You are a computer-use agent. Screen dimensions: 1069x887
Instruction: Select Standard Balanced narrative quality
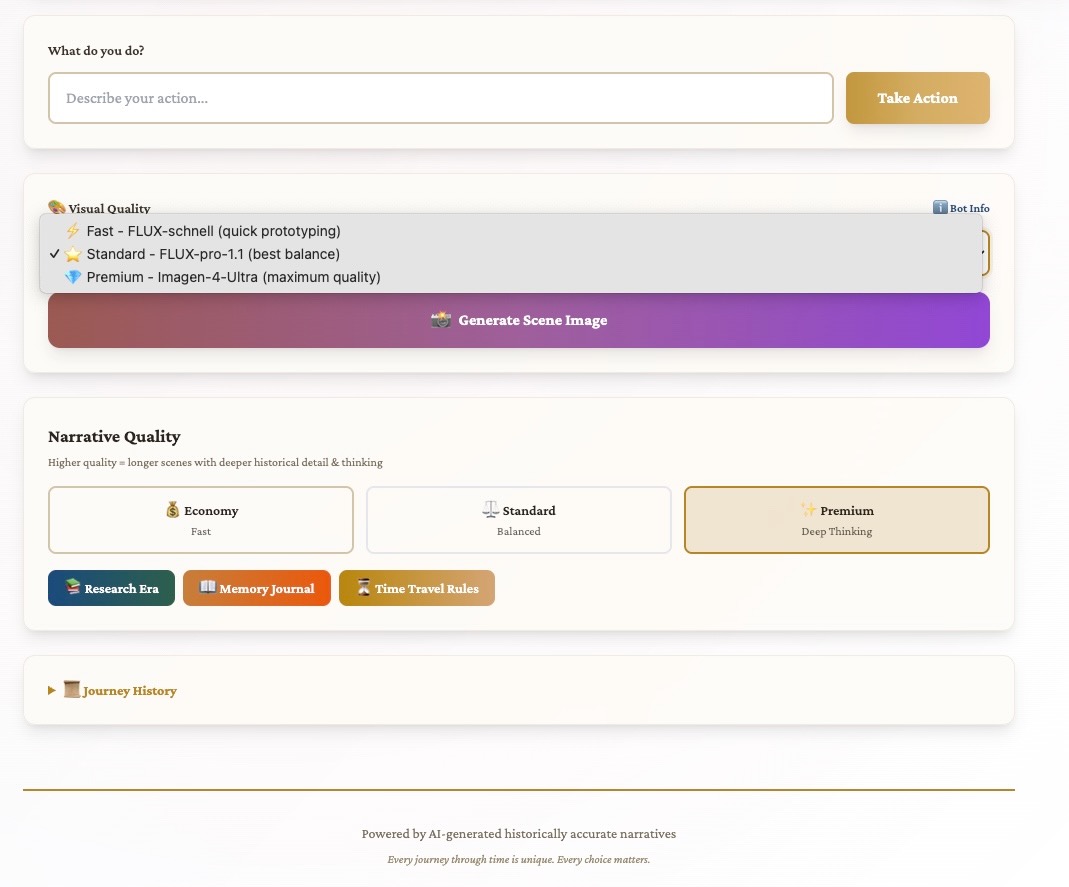pyautogui.click(x=518, y=520)
